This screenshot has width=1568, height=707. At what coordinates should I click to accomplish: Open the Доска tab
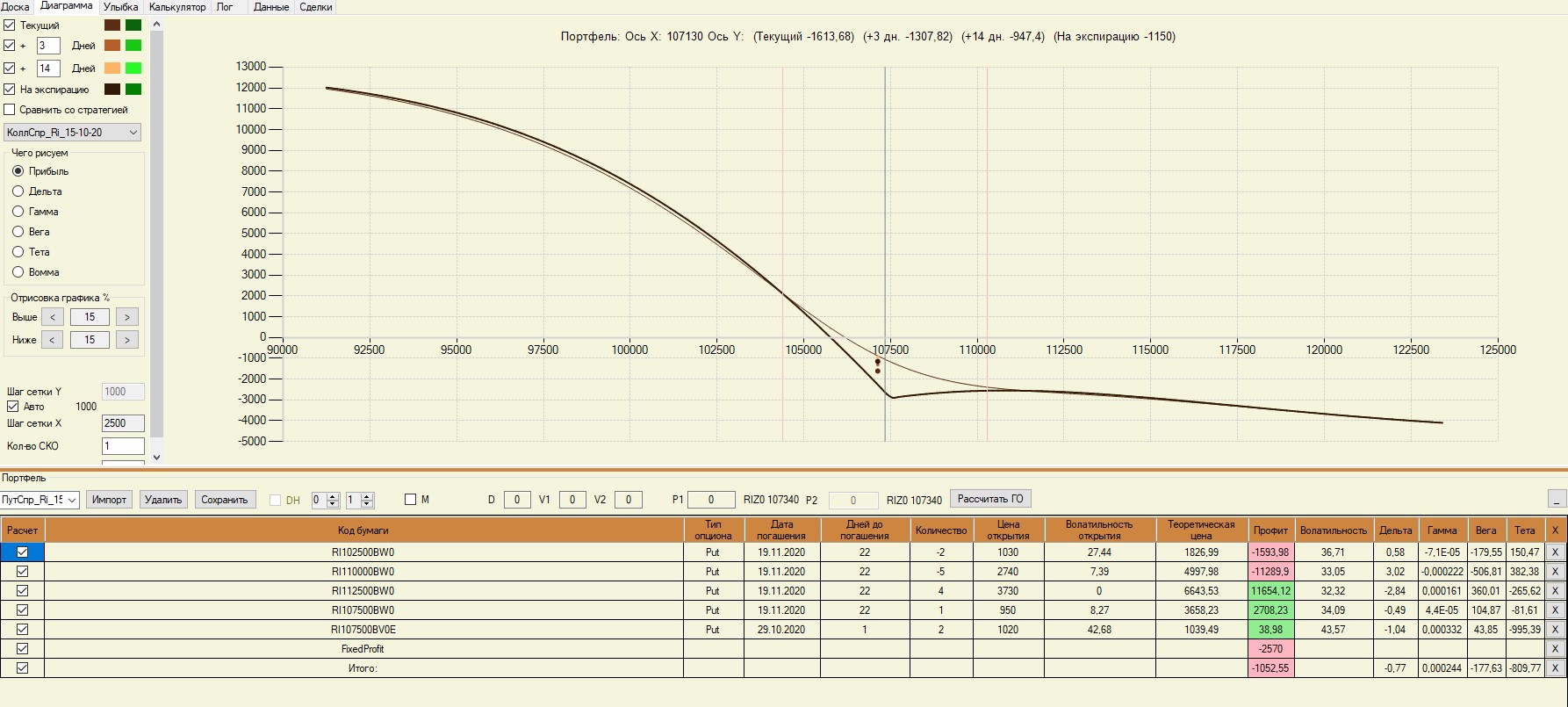pyautogui.click(x=15, y=7)
